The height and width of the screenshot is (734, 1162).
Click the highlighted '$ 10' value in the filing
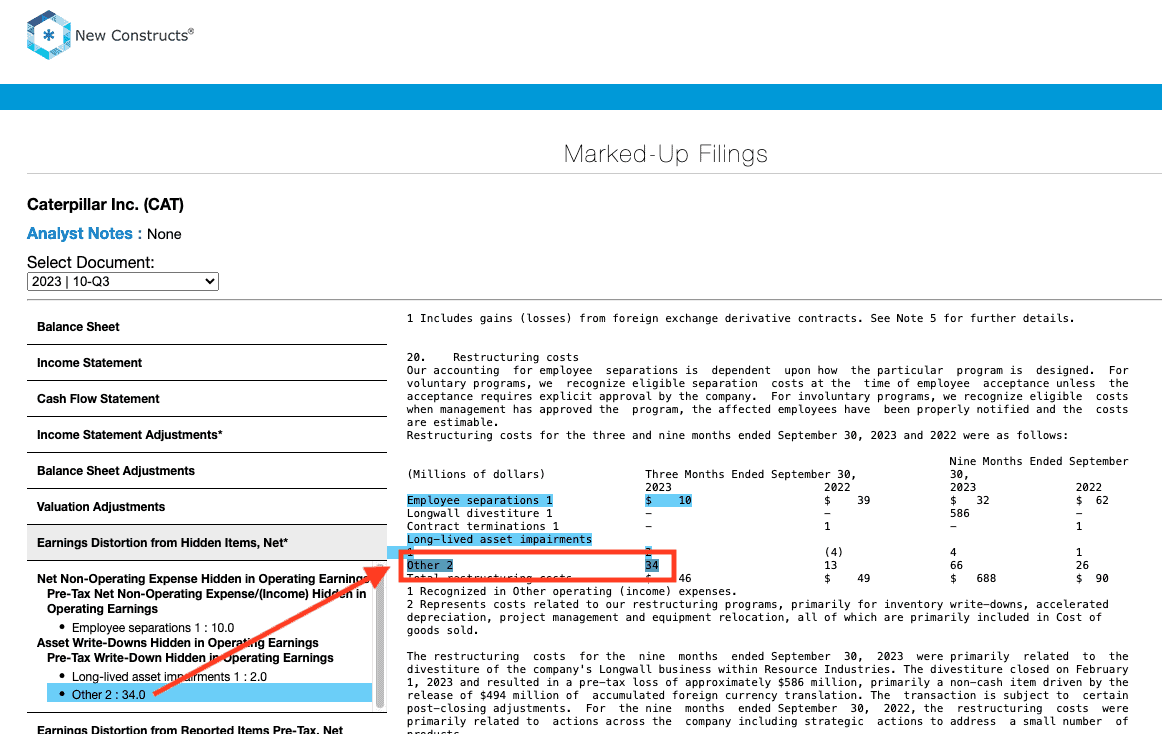coord(668,500)
